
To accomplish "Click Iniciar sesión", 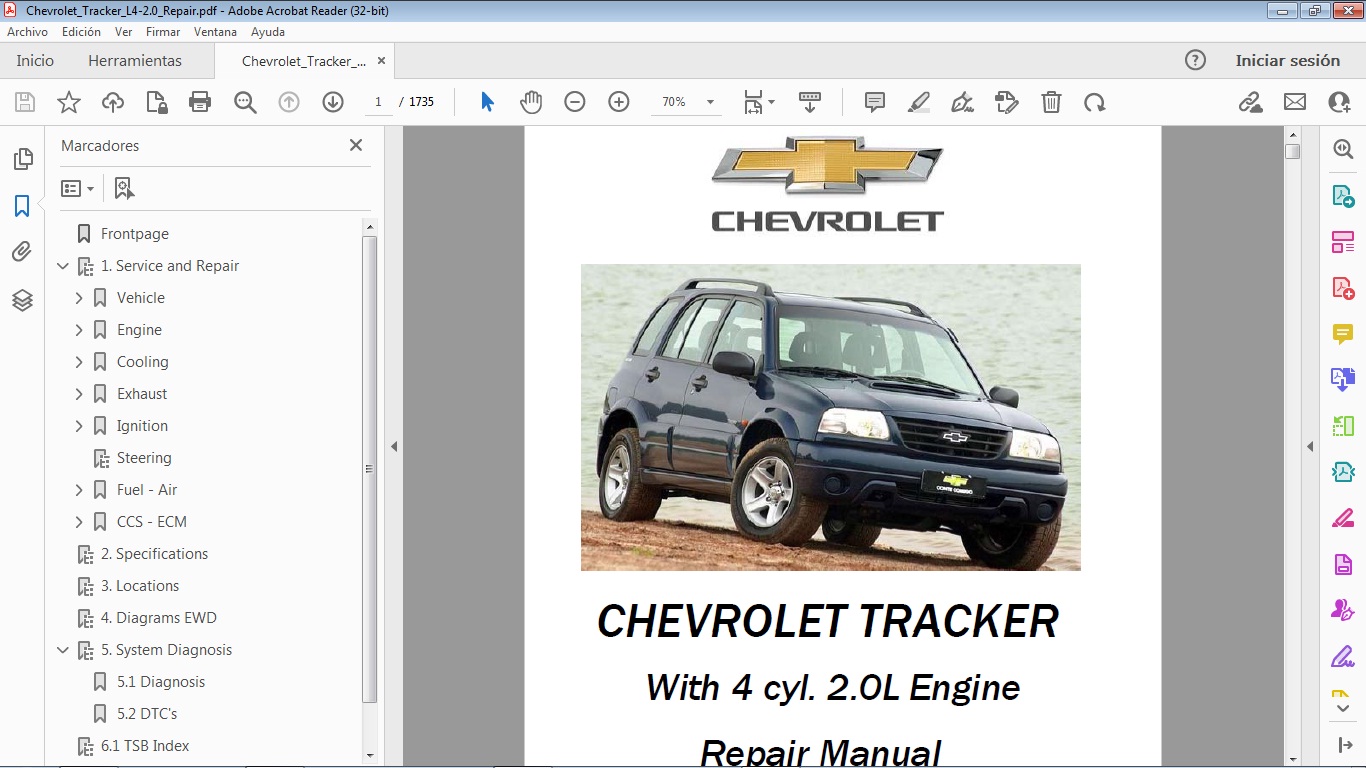I will coord(1287,61).
